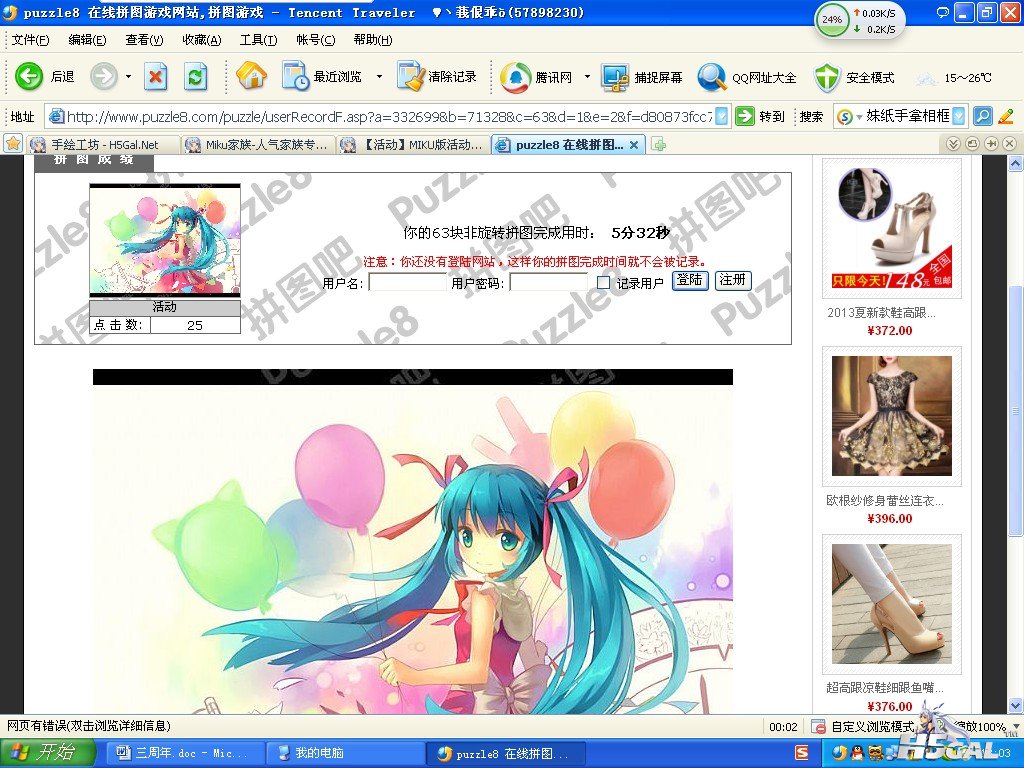Click the page scrollbar up arrow
This screenshot has width=1024, height=768.
point(1015,163)
